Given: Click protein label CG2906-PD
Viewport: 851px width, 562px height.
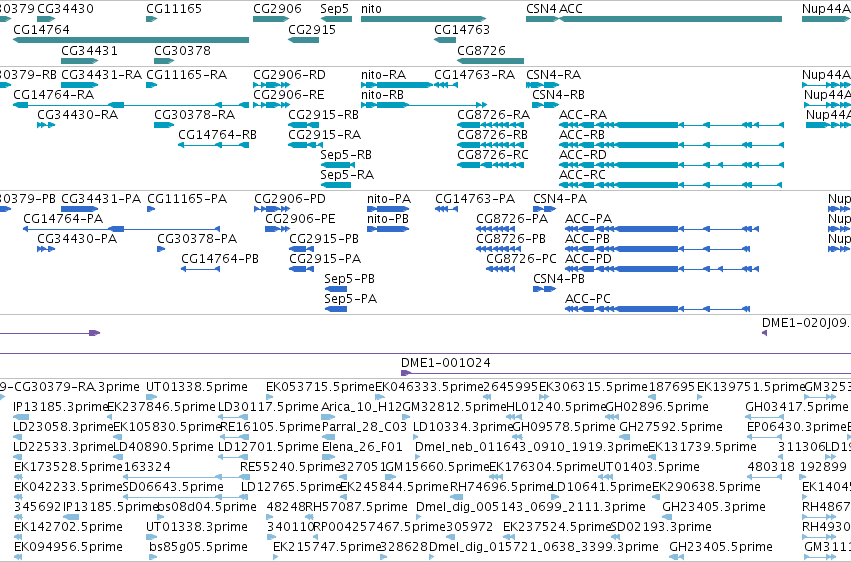Looking at the screenshot, I should pyautogui.click(x=290, y=199).
